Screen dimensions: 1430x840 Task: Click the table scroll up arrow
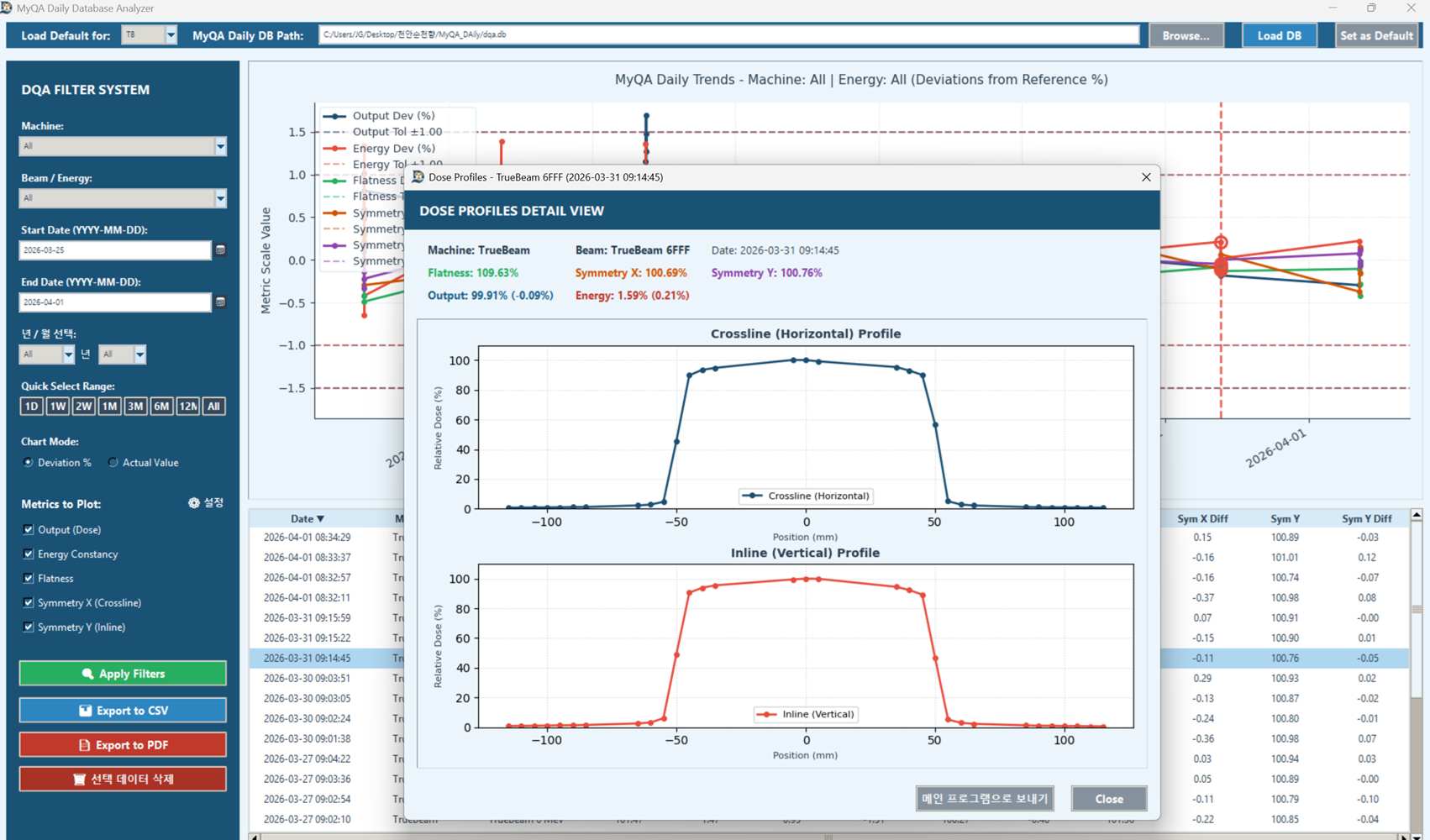pos(1417,514)
